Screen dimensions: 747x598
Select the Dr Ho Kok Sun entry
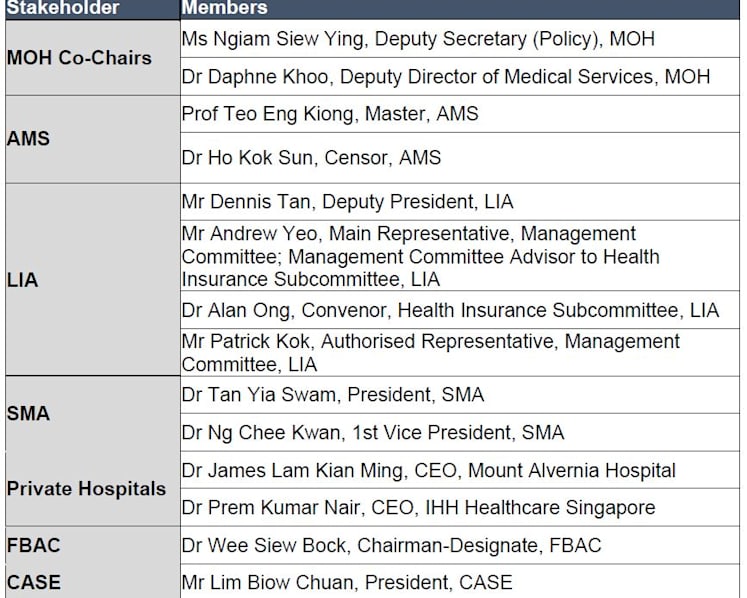tap(460, 158)
